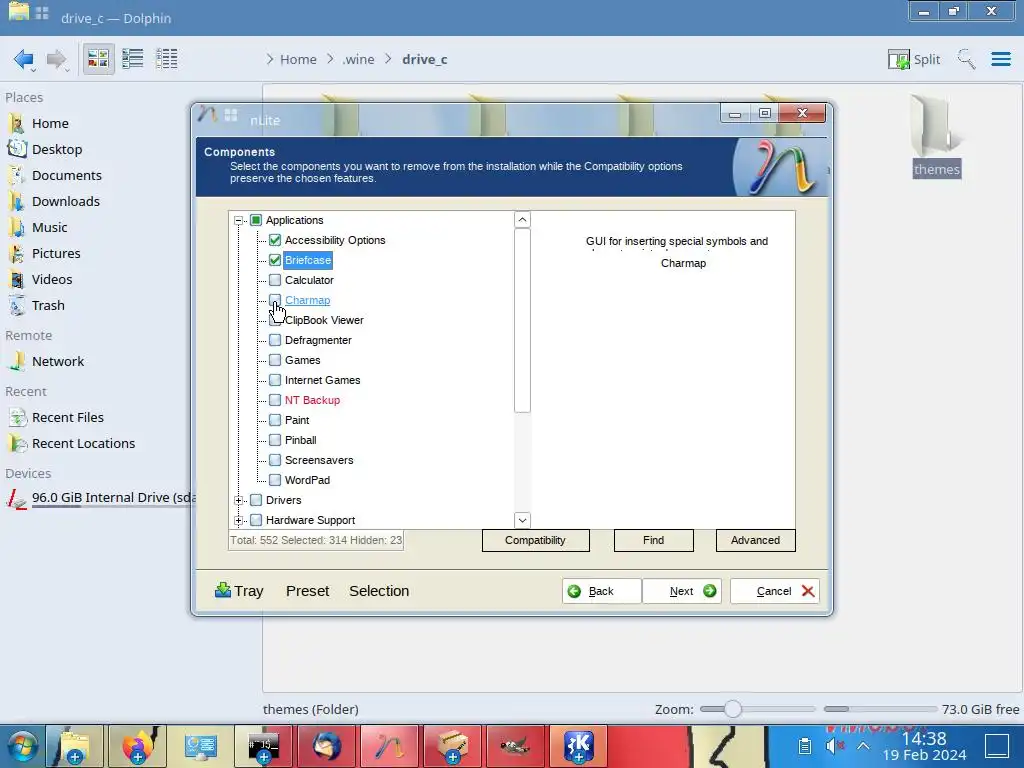Check the NT Backup checkbox
This screenshot has width=1024, height=768.
(275, 400)
